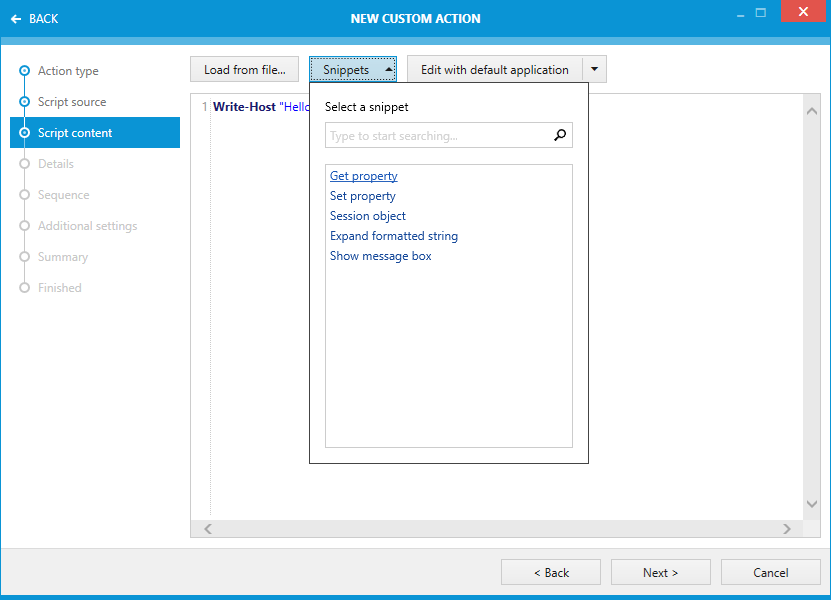
Task: Select the Set property snippet
Action: coord(363,196)
